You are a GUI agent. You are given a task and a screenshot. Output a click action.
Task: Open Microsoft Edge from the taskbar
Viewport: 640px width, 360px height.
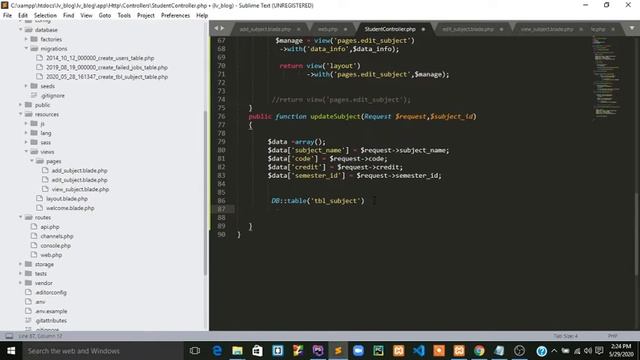tap(217, 351)
